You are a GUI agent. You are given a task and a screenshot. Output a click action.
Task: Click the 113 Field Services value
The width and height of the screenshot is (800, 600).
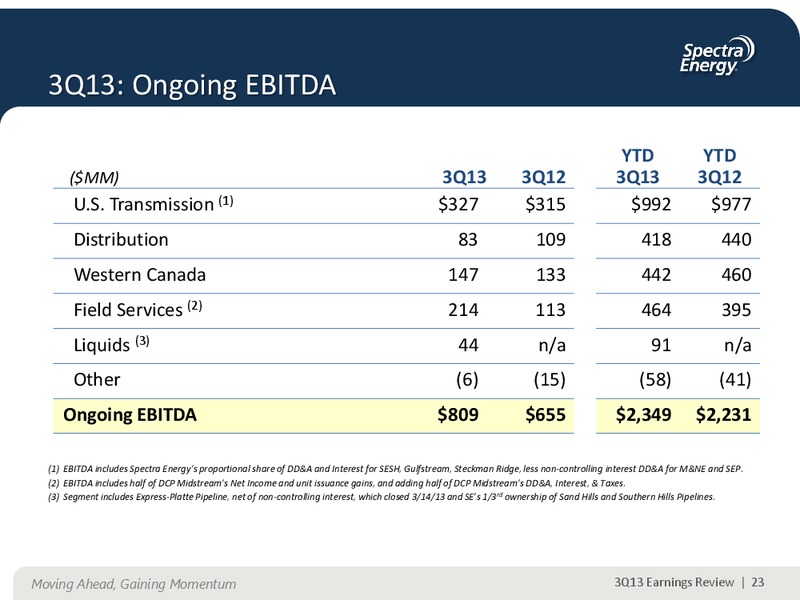pyautogui.click(x=551, y=310)
